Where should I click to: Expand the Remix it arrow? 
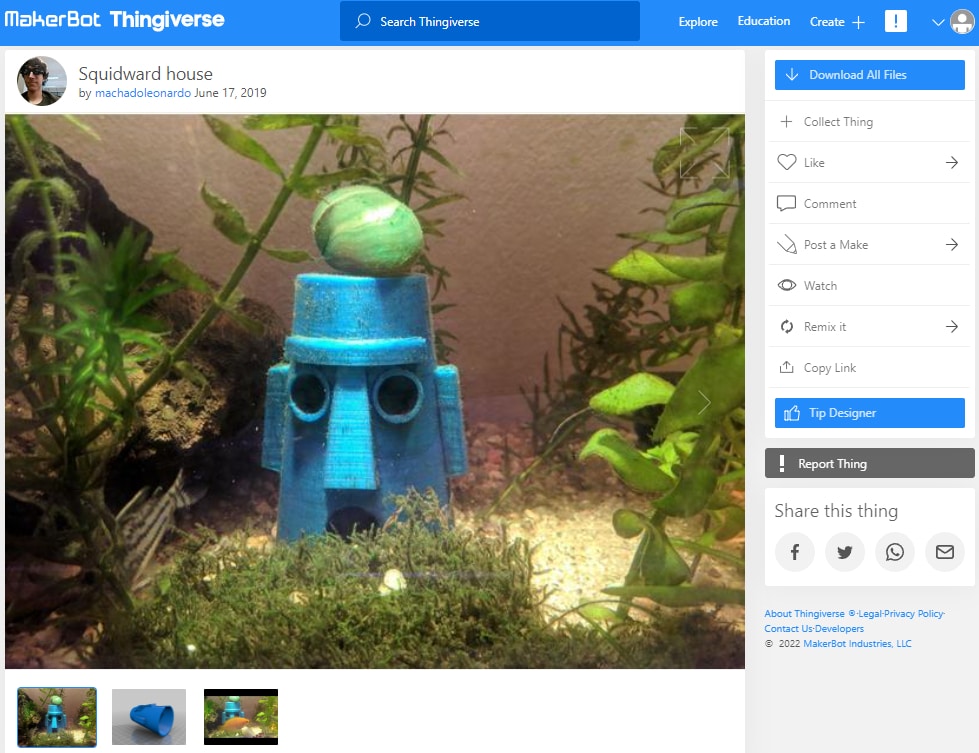[951, 326]
